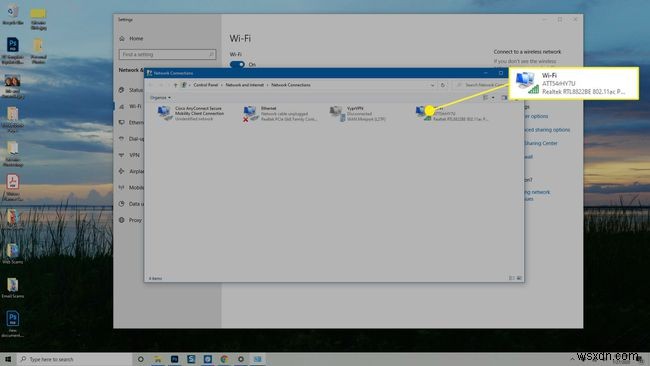Toggle the Wi-Fi switch off
This screenshot has height=366, width=650.
(x=237, y=65)
